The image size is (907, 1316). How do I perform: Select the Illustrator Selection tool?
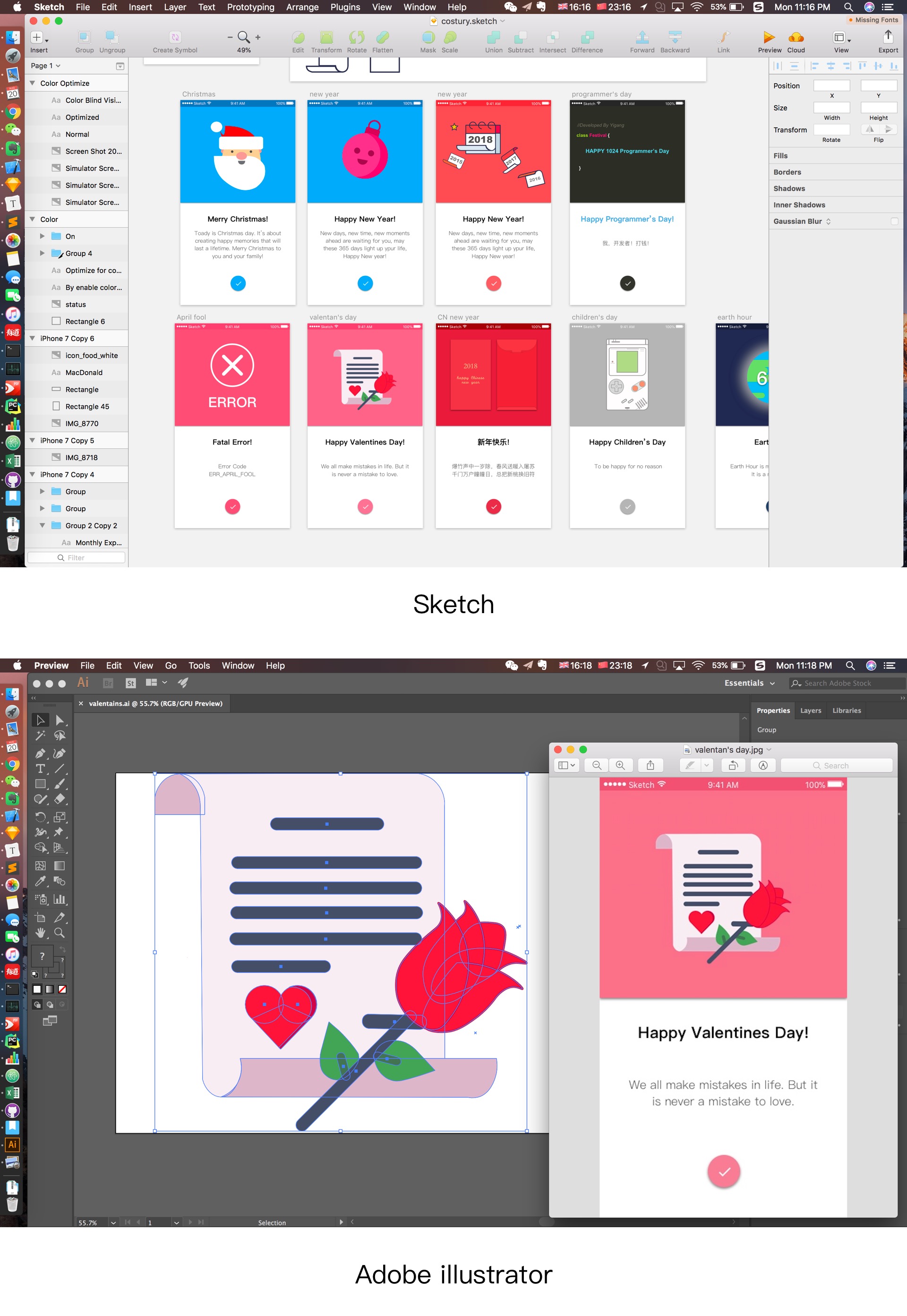tap(40, 720)
